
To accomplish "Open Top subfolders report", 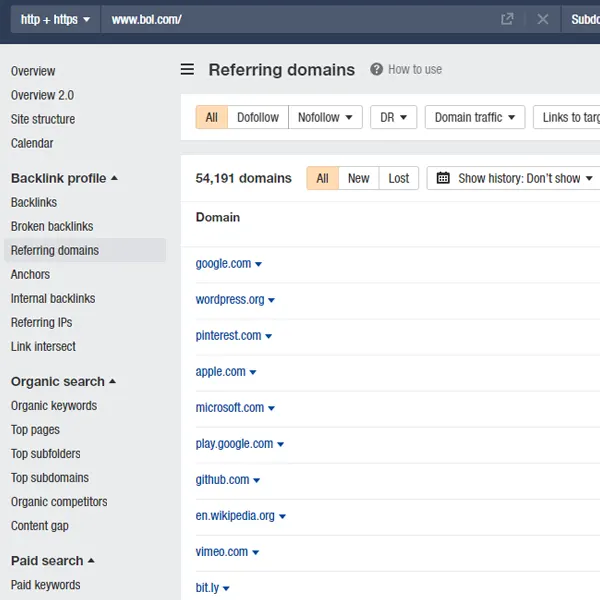I will click(46, 453).
